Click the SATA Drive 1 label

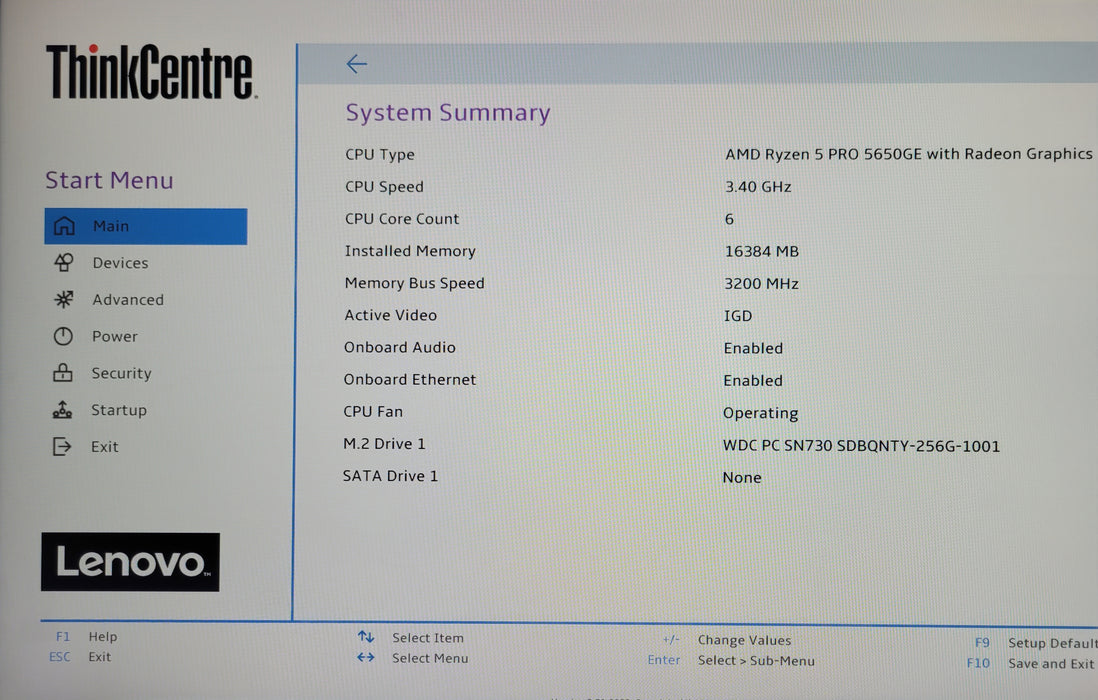pyautogui.click(x=390, y=476)
